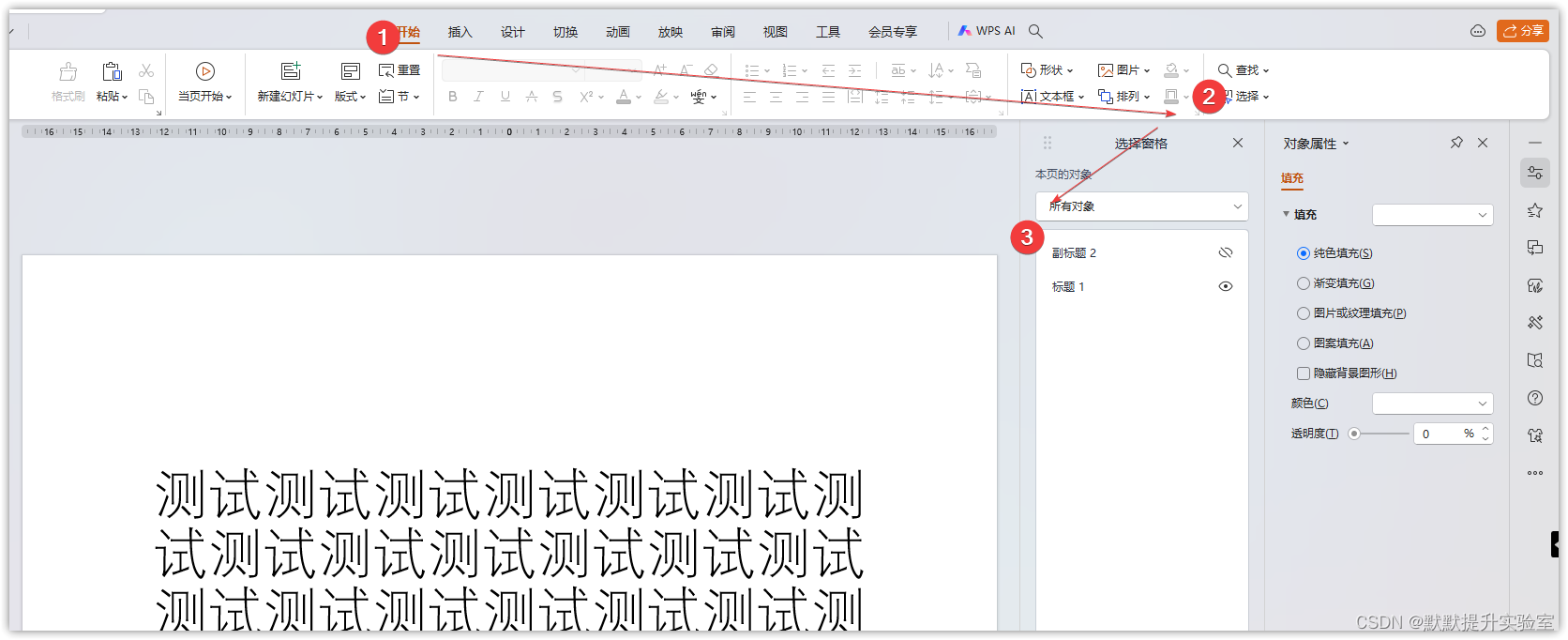1568x640 pixels.
Task: Click the Copy icon below scissors
Action: click(x=146, y=97)
